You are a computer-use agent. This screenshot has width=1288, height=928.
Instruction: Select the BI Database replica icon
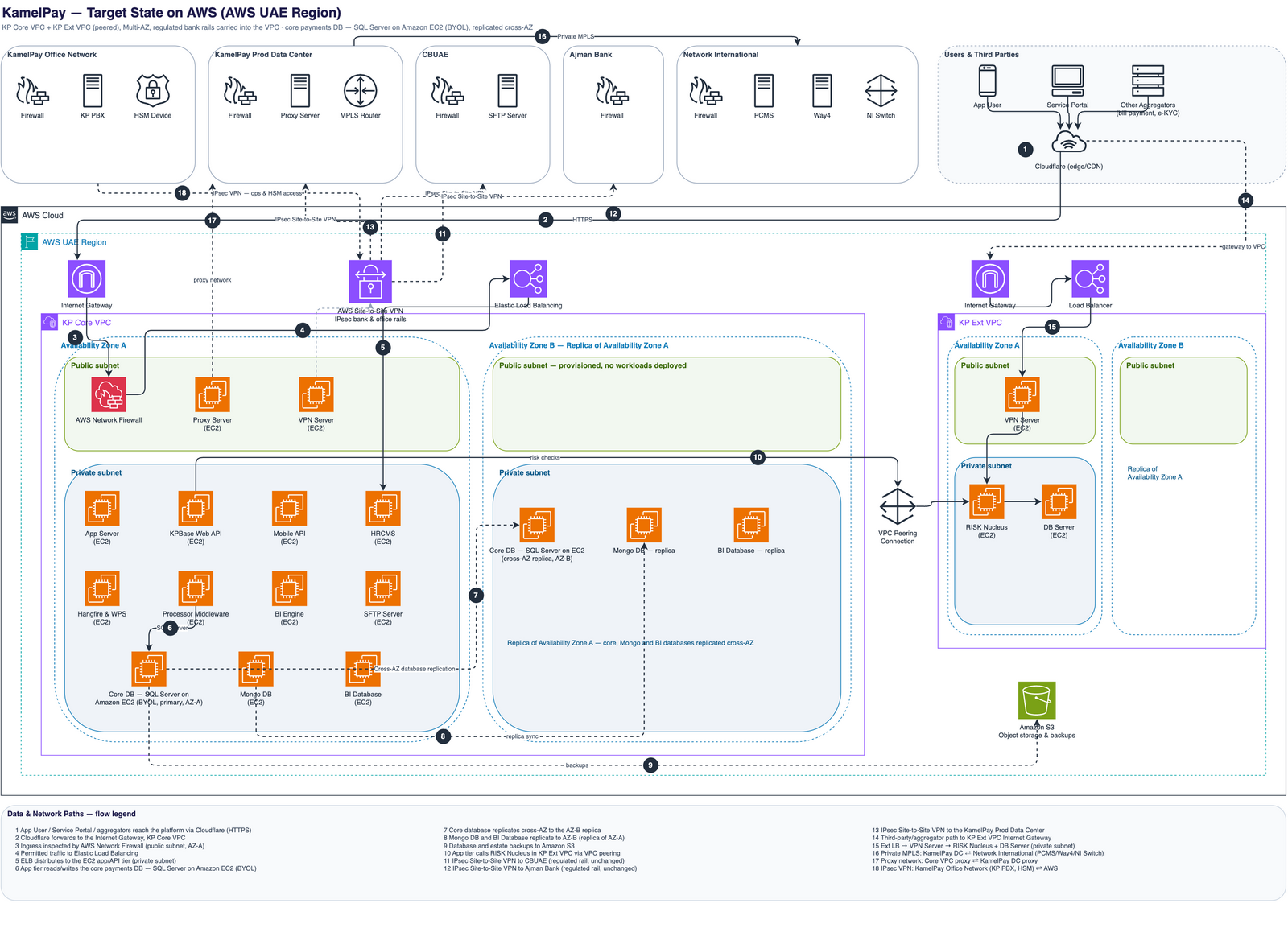click(751, 525)
